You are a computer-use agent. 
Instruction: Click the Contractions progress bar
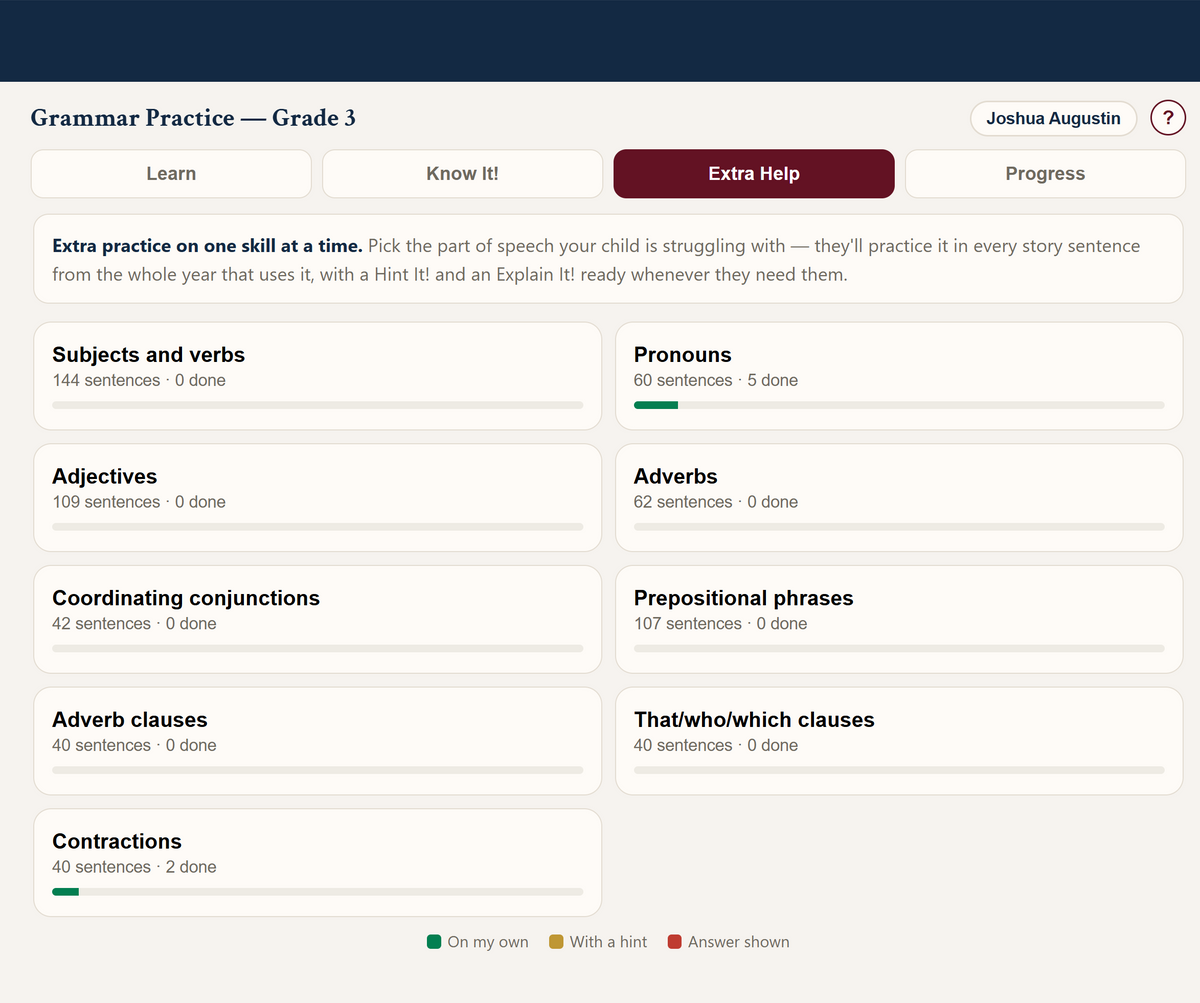pos(318,892)
